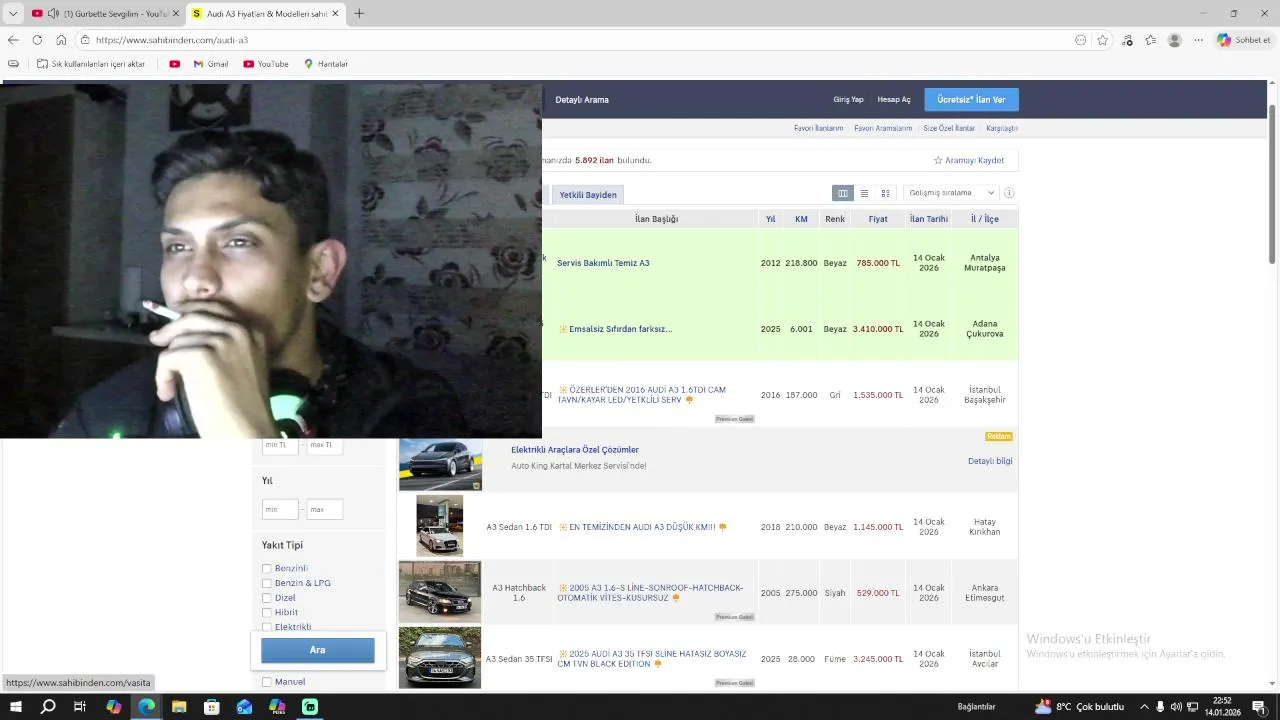Check the Manuel transmission box
This screenshot has width=1280, height=720.
[x=267, y=682]
